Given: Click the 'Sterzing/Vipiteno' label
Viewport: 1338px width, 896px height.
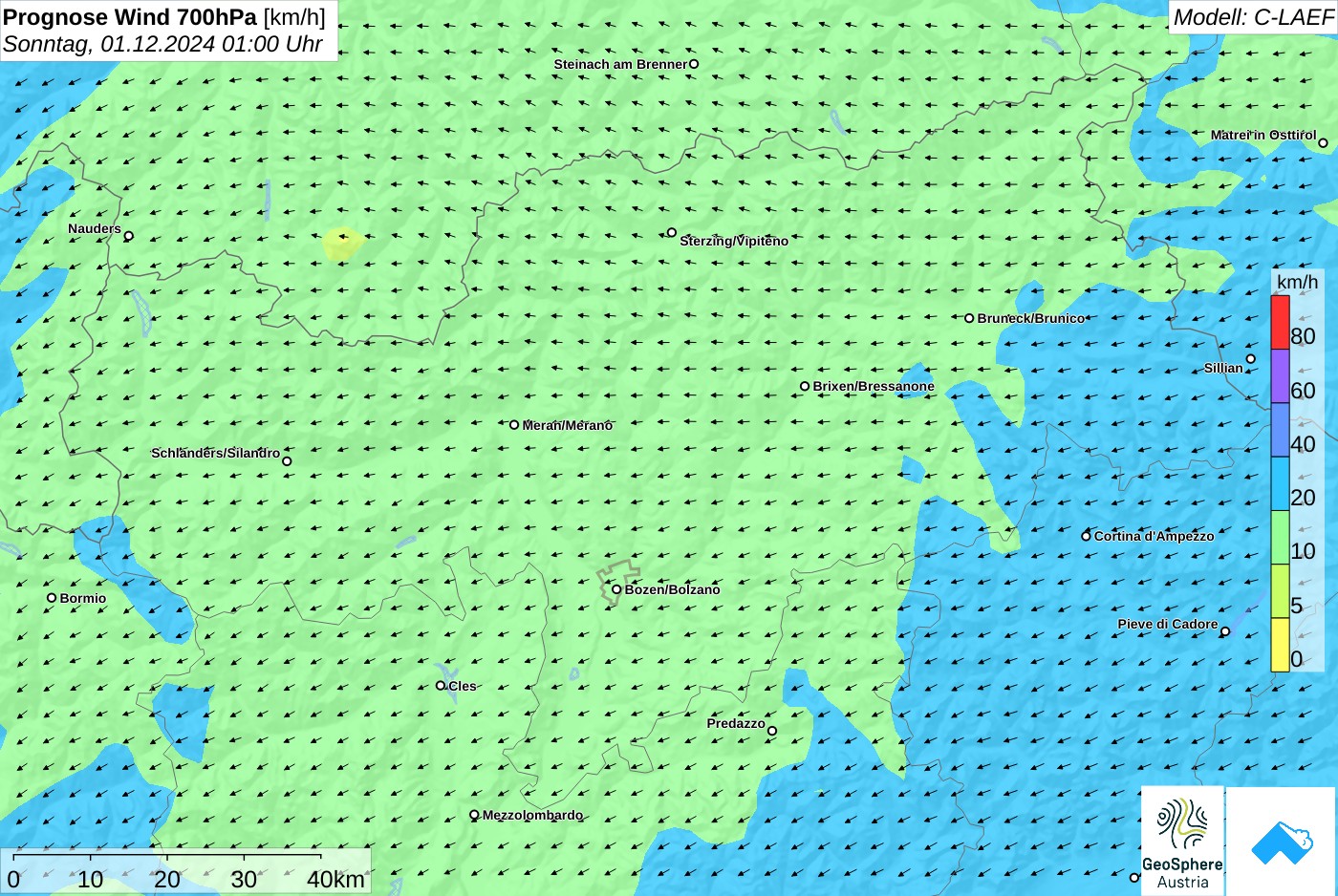Looking at the screenshot, I should click(x=734, y=241).
